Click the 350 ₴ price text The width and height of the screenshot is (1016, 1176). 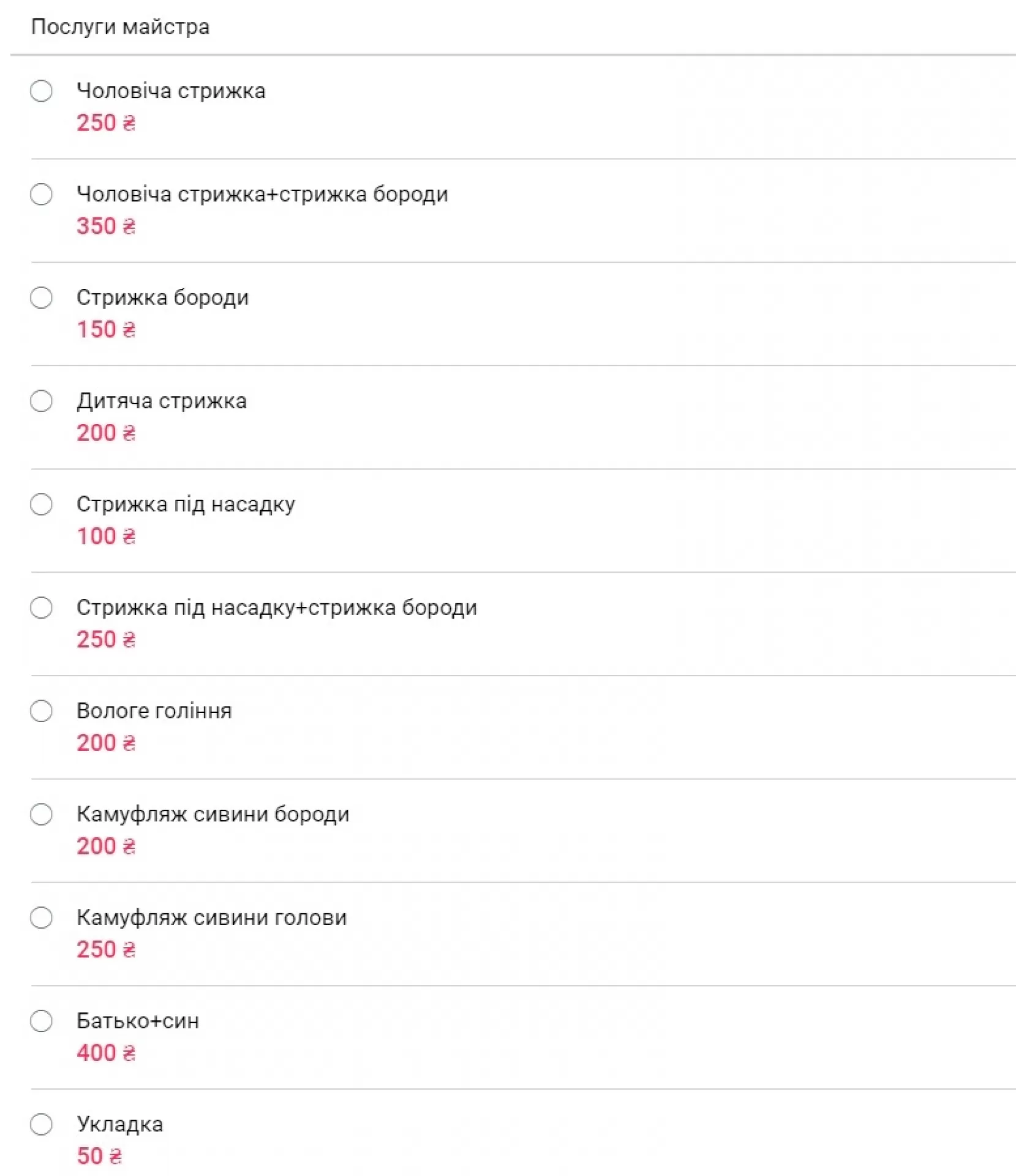point(105,226)
